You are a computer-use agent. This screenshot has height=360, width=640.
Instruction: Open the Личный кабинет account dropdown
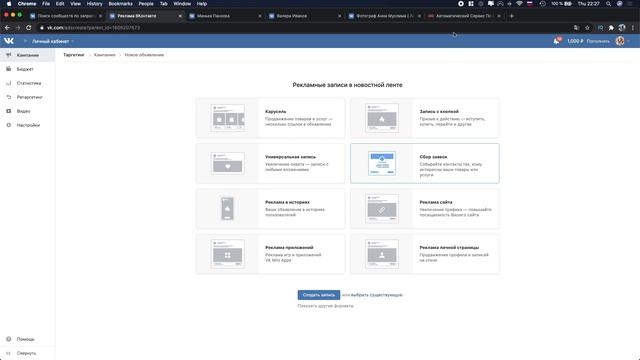point(53,41)
